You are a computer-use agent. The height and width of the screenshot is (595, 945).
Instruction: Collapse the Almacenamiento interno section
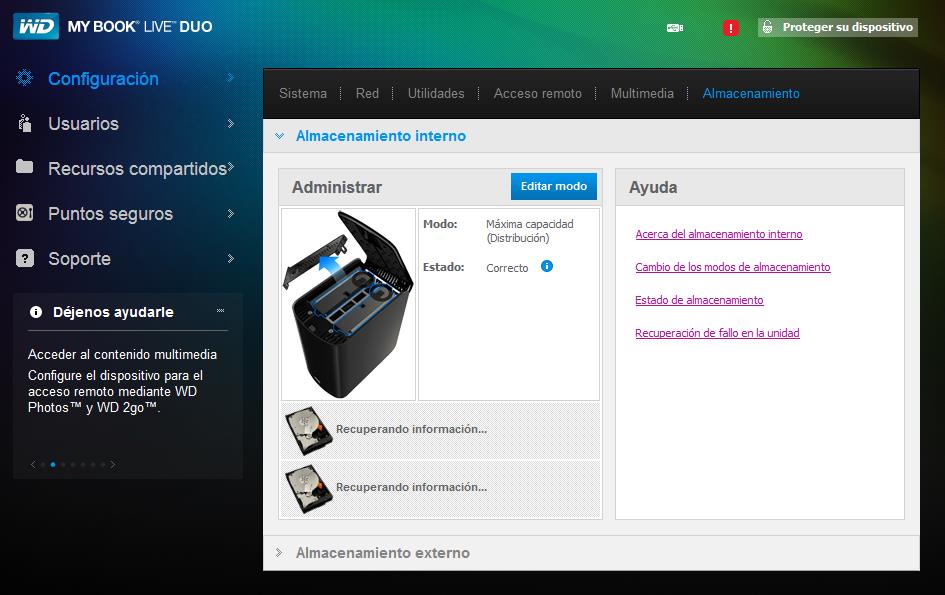coord(280,136)
